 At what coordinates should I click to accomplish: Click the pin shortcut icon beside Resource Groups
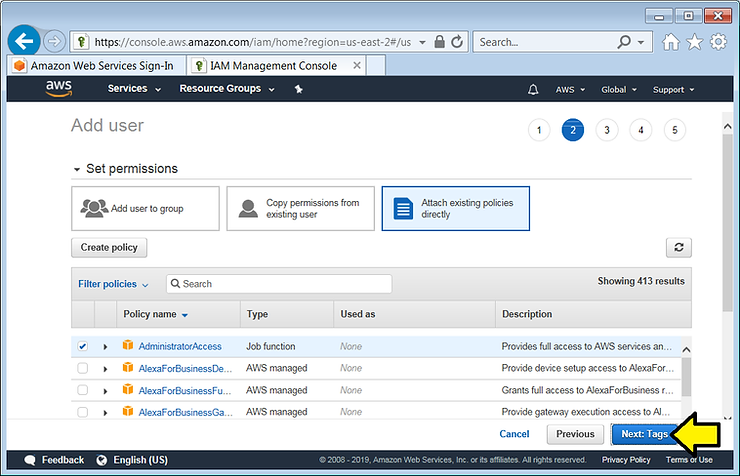[x=297, y=90]
